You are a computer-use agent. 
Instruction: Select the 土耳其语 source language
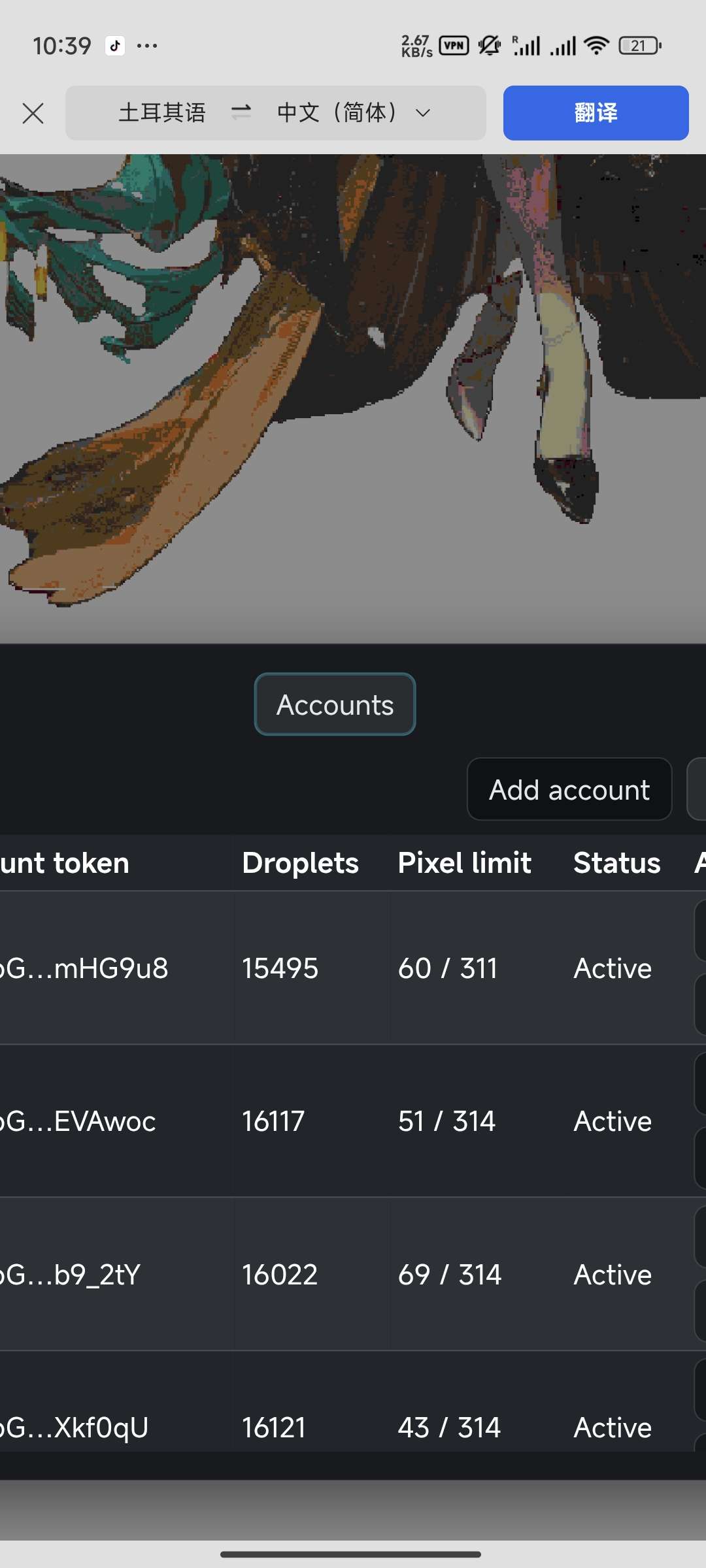coord(162,112)
